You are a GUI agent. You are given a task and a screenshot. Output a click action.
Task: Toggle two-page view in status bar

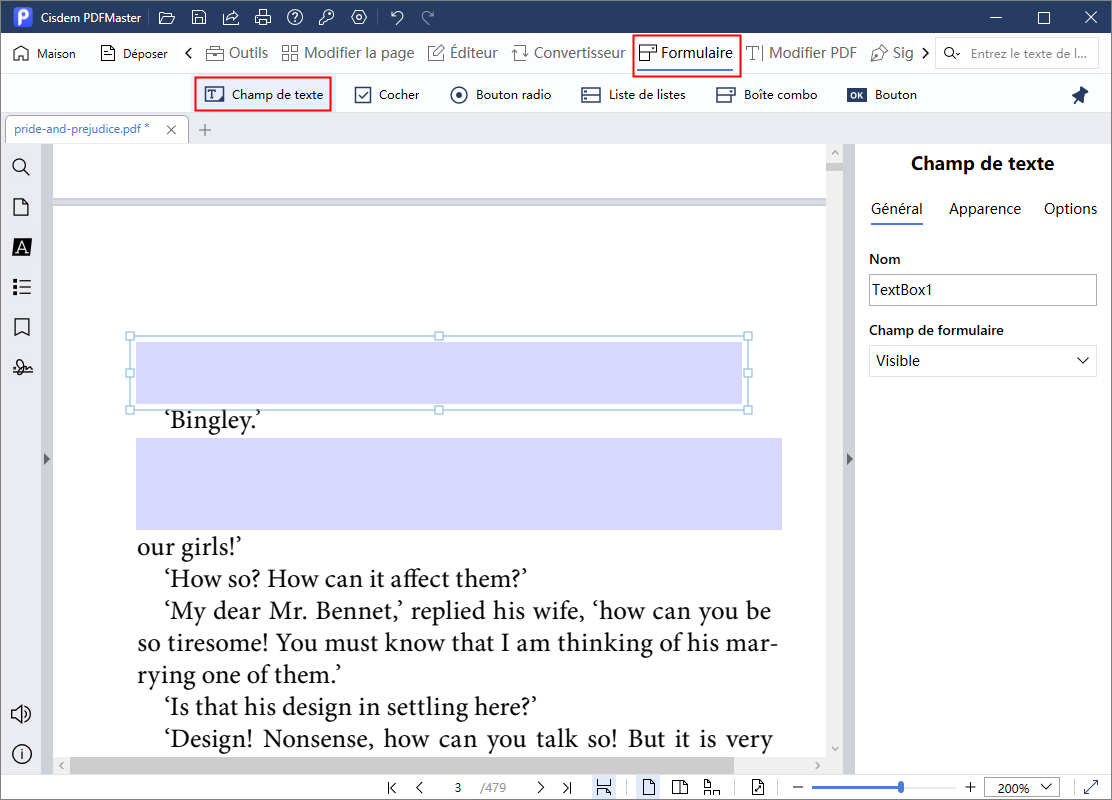click(680, 787)
